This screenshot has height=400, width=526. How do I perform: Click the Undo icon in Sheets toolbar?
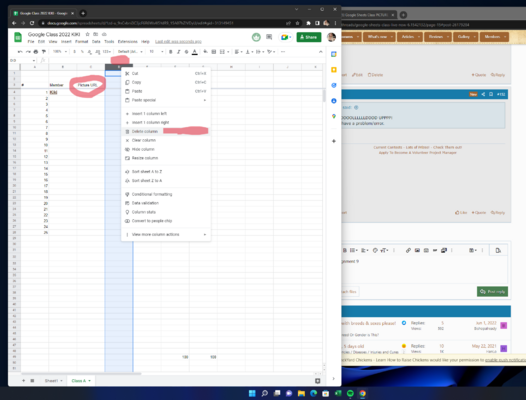(x=20, y=52)
